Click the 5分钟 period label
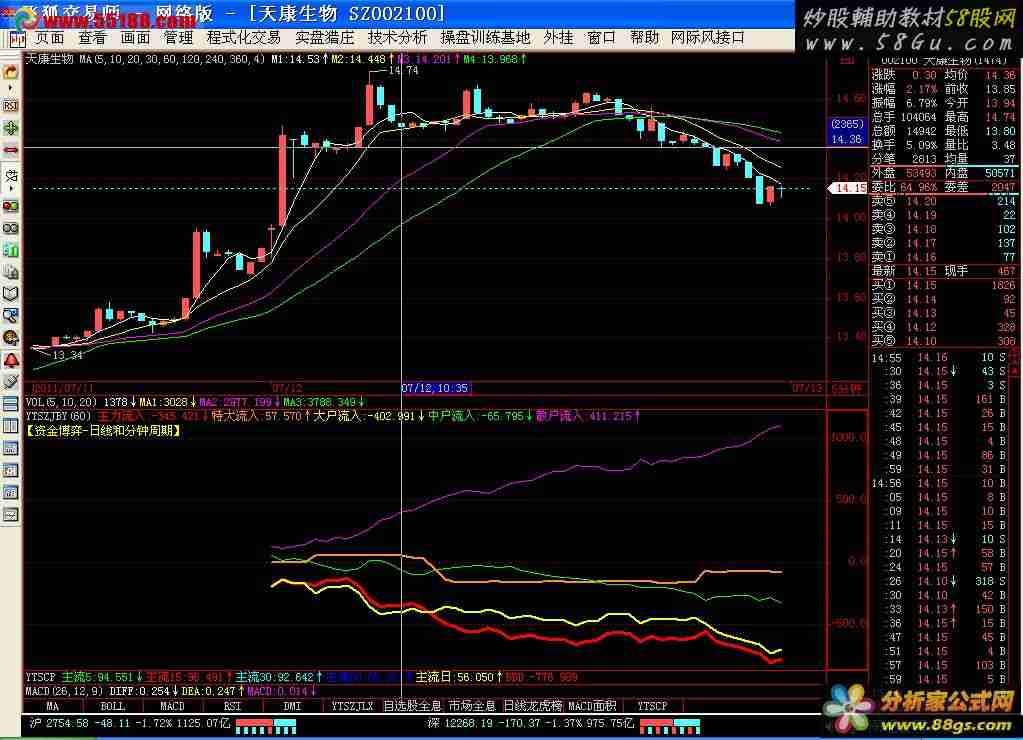Image resolution: width=1023 pixels, height=740 pixels. tap(847, 389)
